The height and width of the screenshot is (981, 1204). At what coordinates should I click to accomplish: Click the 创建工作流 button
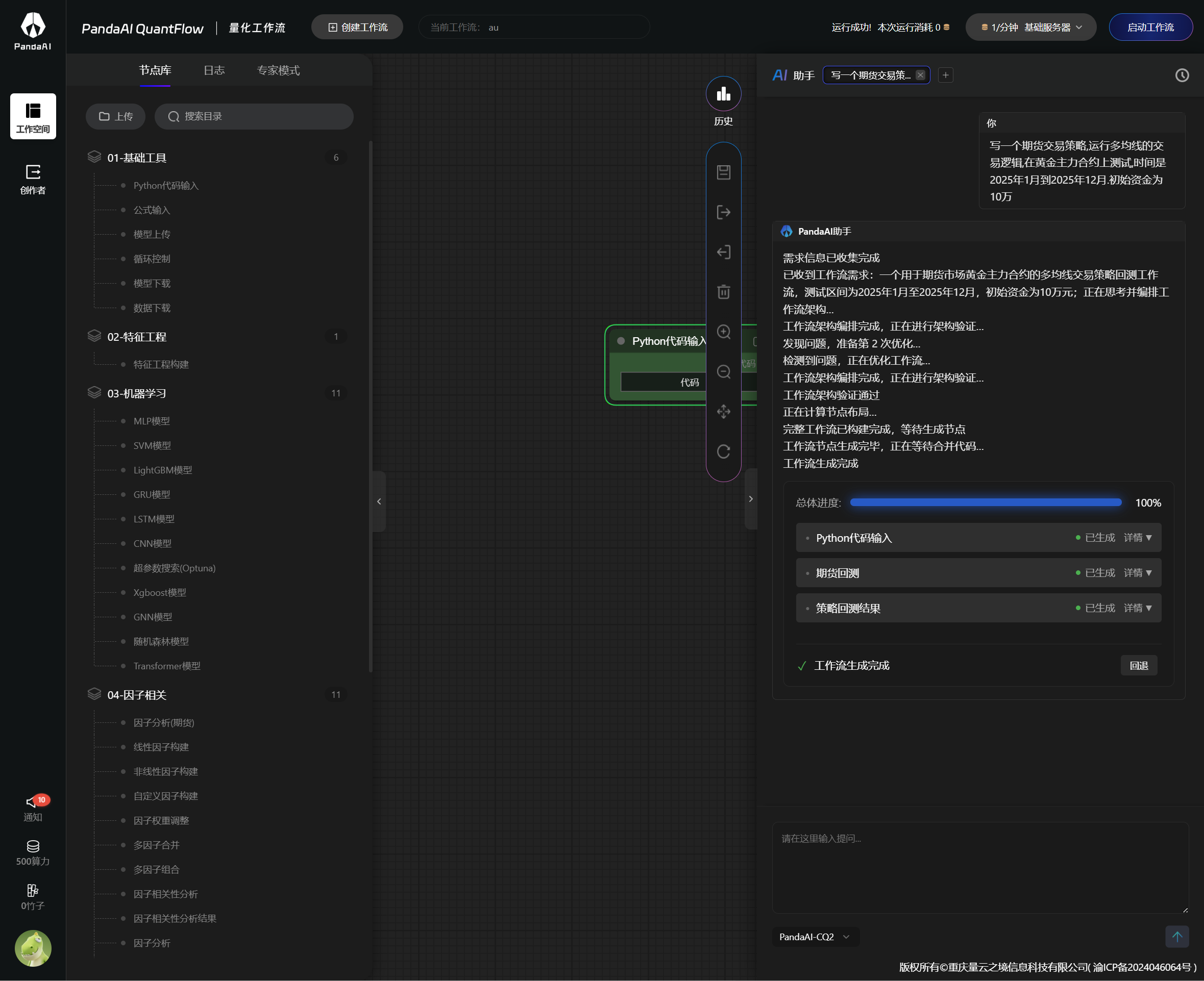tap(357, 27)
